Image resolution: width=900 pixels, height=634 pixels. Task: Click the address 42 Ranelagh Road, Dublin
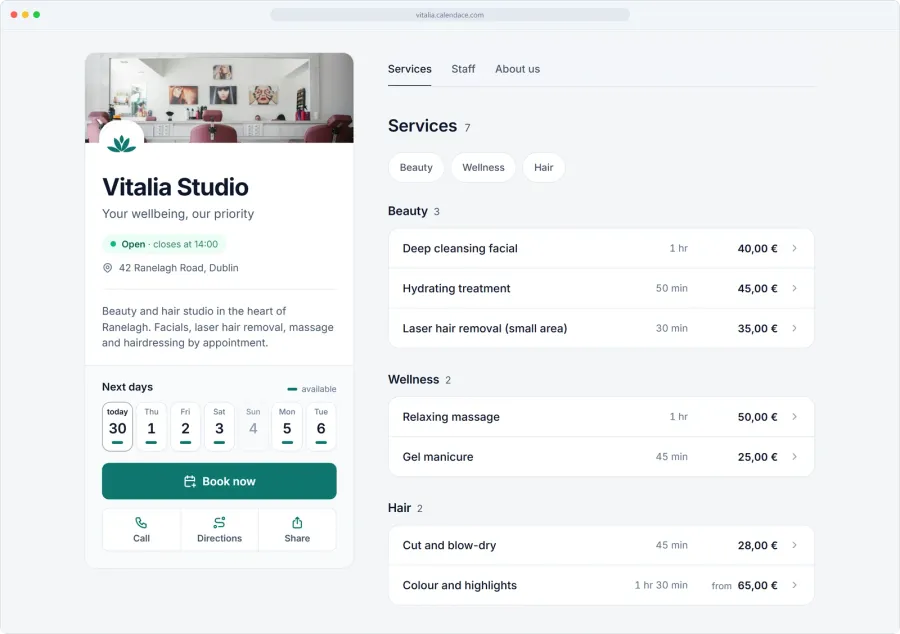point(179,268)
